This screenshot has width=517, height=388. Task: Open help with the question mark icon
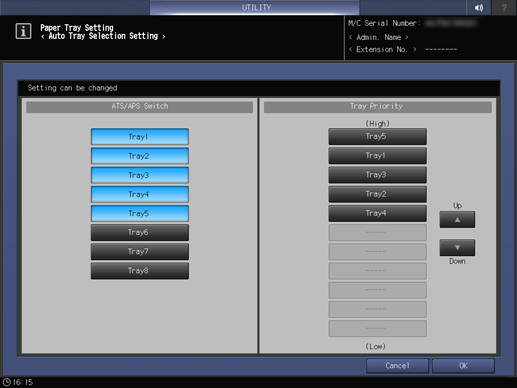(x=504, y=7)
